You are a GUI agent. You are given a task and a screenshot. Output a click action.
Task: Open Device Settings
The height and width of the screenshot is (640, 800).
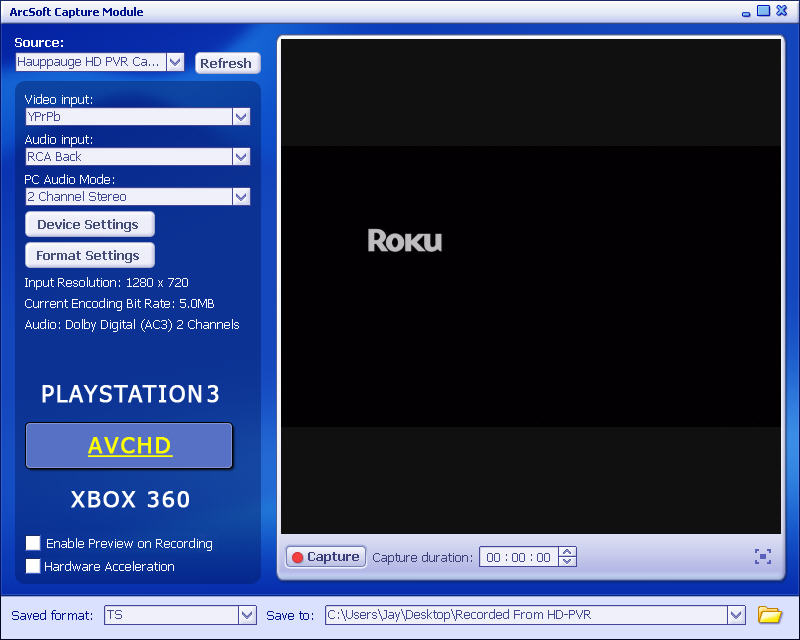pyautogui.click(x=90, y=225)
